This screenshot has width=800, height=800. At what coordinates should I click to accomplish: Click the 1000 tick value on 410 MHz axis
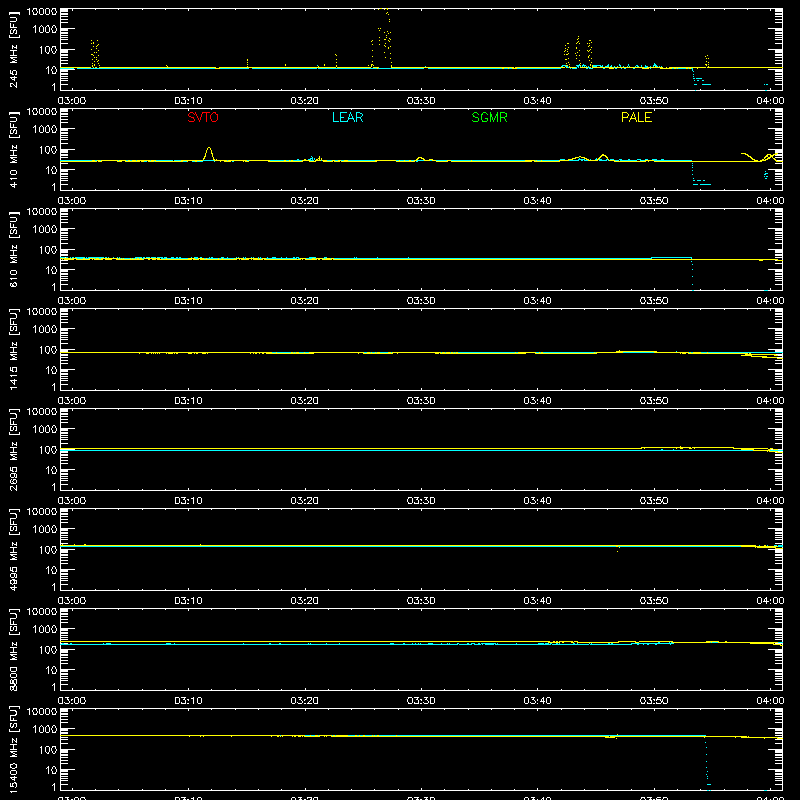(x=45, y=130)
